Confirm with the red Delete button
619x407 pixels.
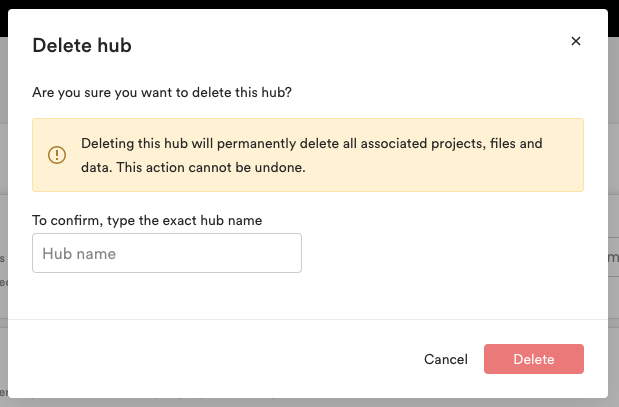click(534, 359)
